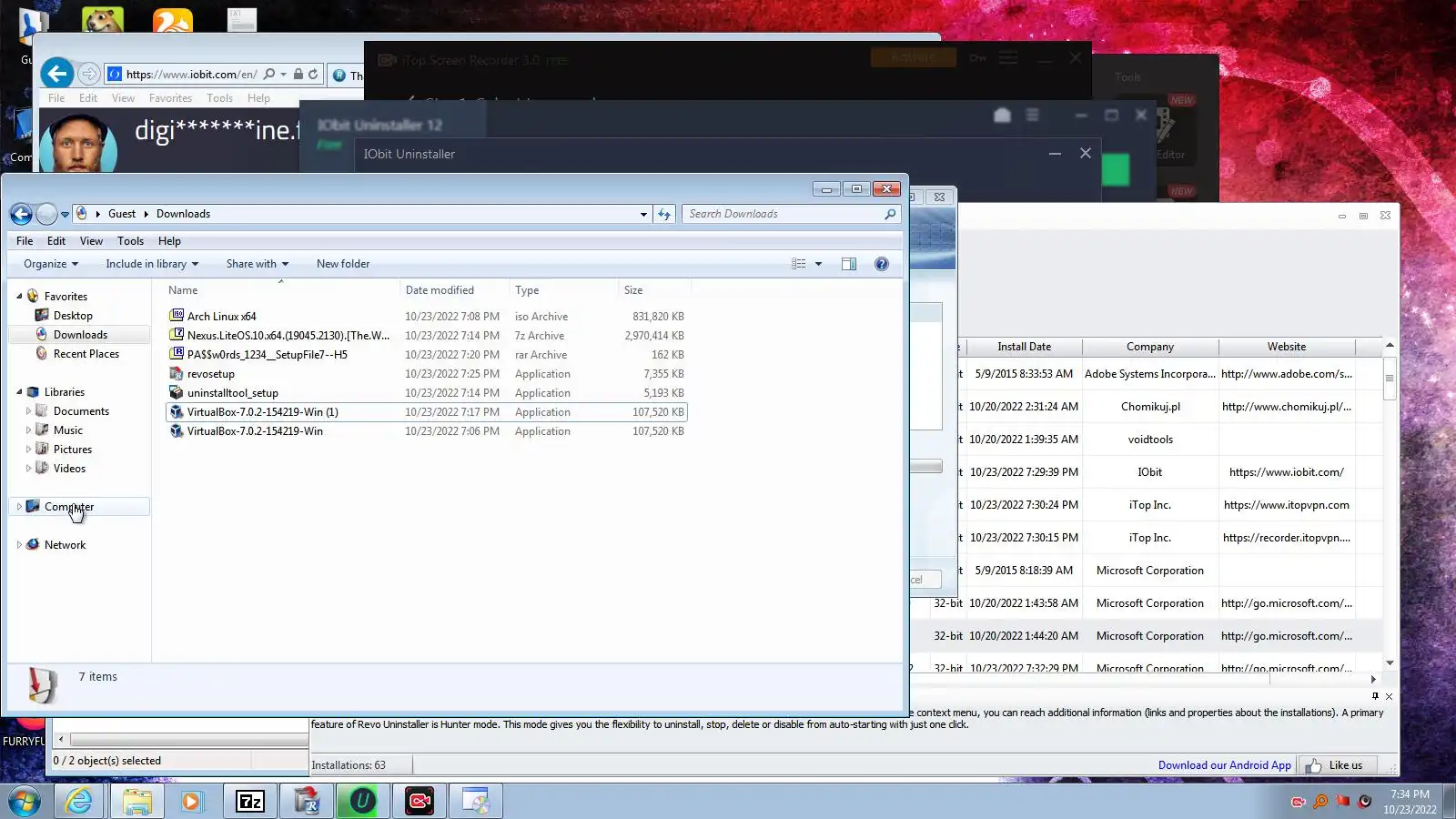Click the Search Downloads input field

pos(783,214)
